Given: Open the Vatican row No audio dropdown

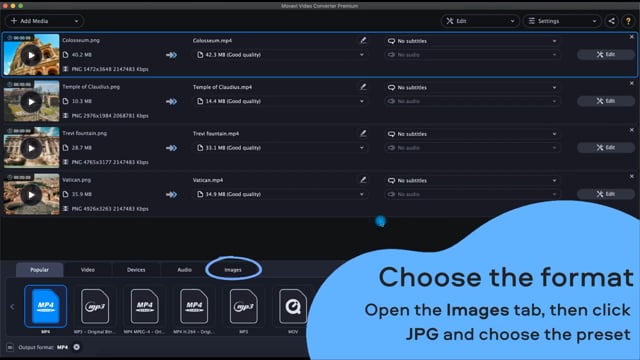Looking at the screenshot, I should [472, 194].
